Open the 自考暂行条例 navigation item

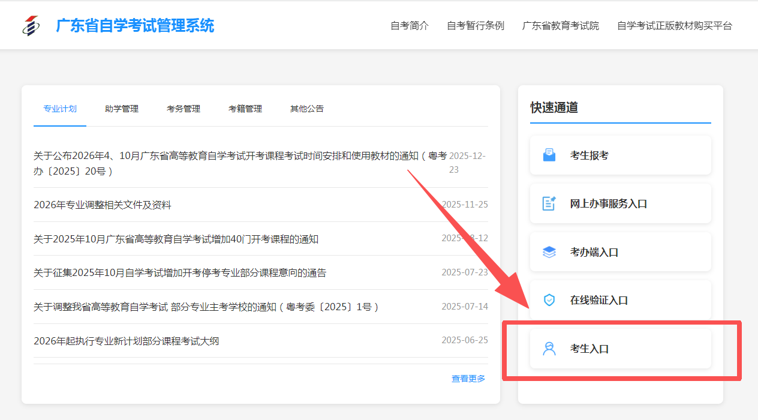pyautogui.click(x=475, y=26)
